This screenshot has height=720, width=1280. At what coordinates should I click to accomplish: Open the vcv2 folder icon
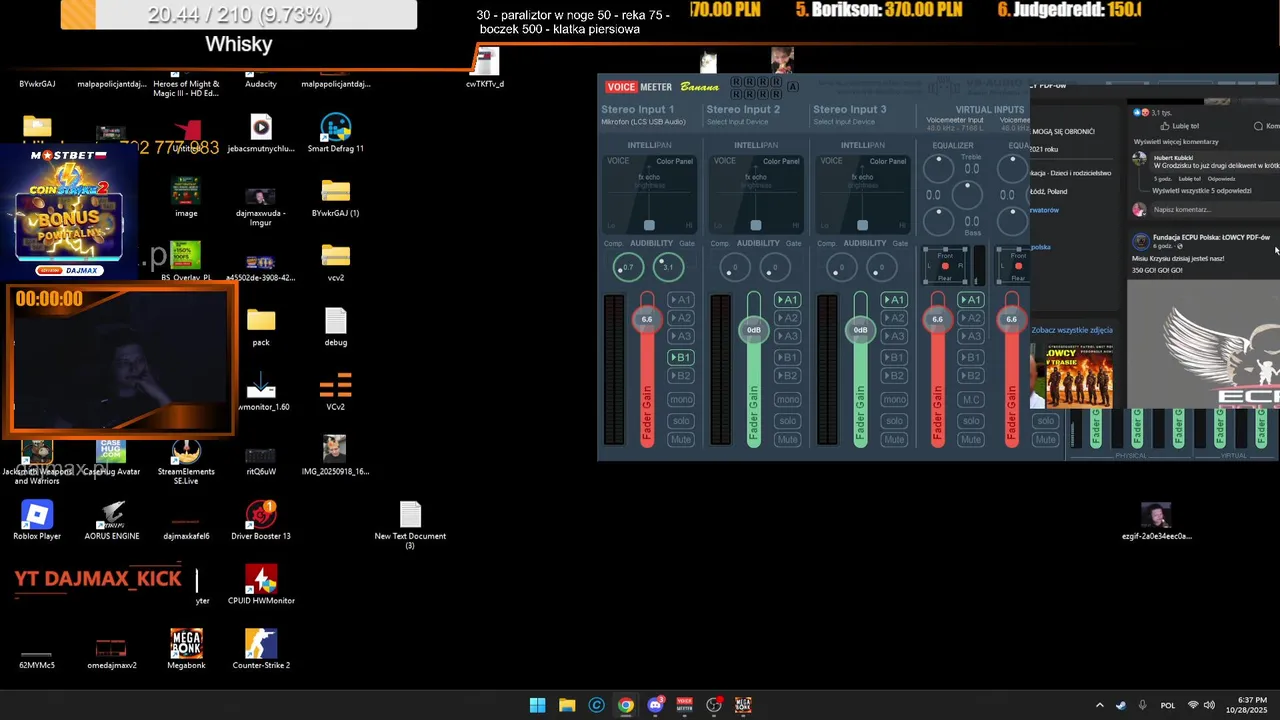point(335,262)
